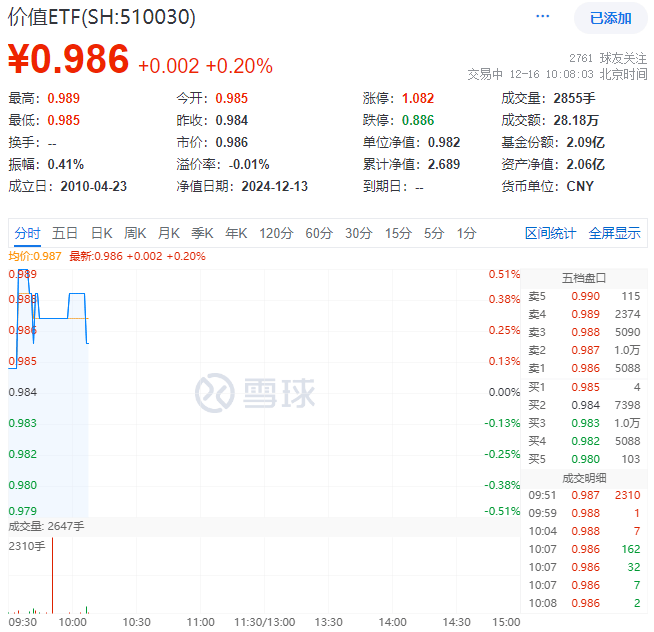The width and height of the screenshot is (654, 632).
Task: Select the 分时 chart tab
Action: (x=27, y=233)
